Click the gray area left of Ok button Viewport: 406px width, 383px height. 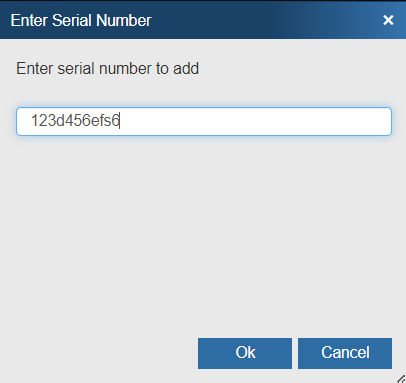coord(100,353)
